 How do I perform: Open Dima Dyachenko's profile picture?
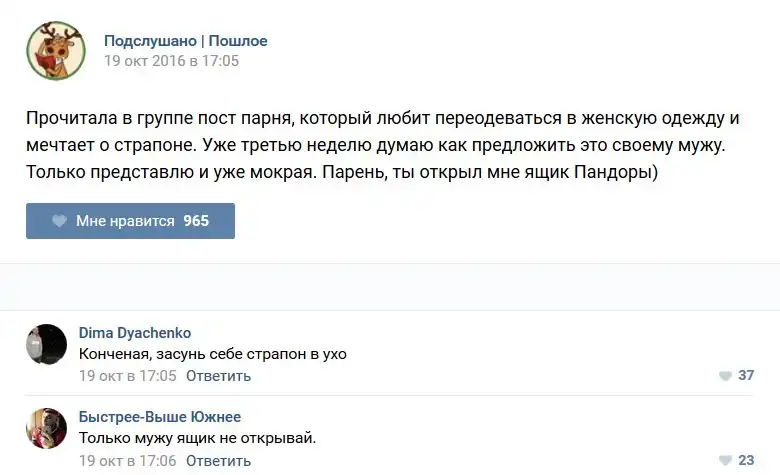click(x=46, y=344)
